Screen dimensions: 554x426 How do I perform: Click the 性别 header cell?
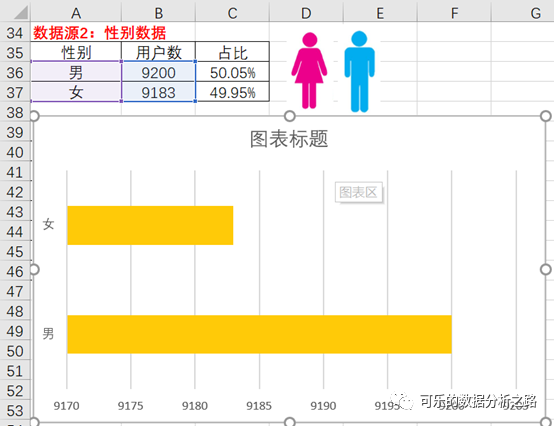pos(76,52)
